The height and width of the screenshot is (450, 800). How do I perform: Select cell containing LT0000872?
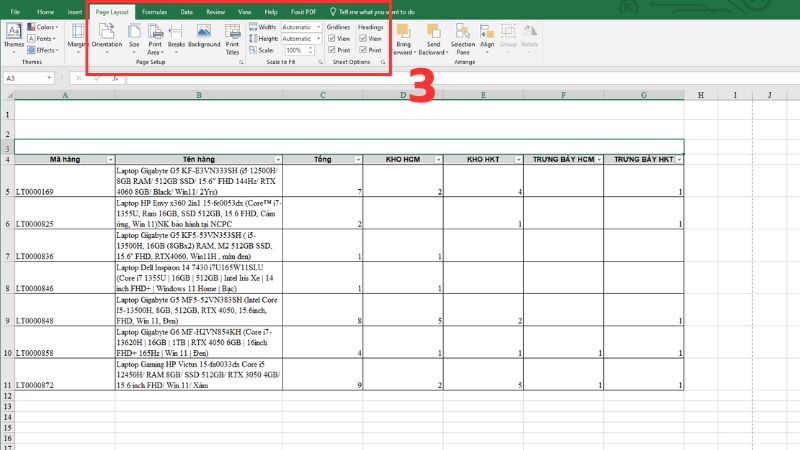65,374
